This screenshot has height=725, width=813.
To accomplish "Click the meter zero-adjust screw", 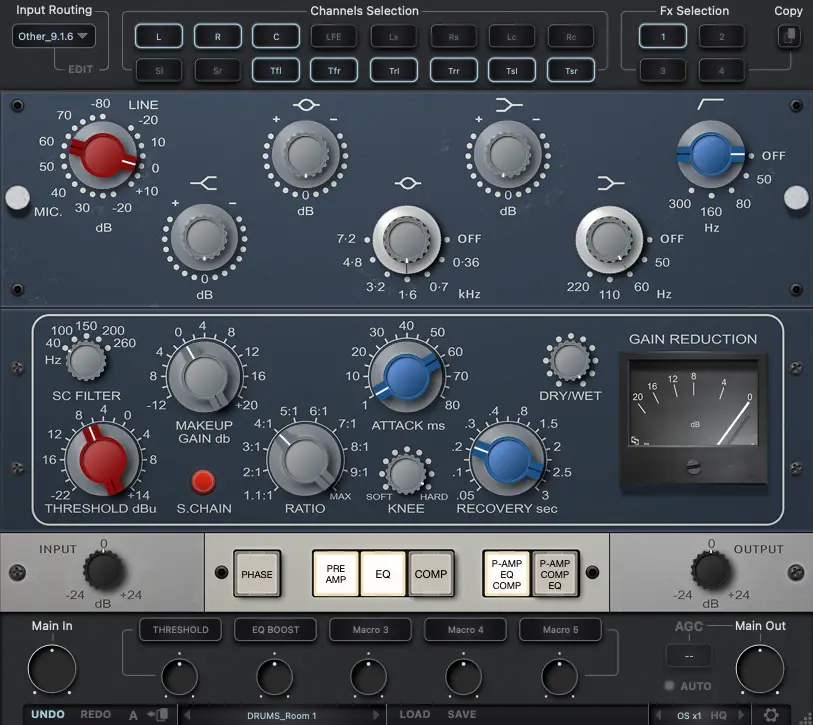I will coord(693,467).
